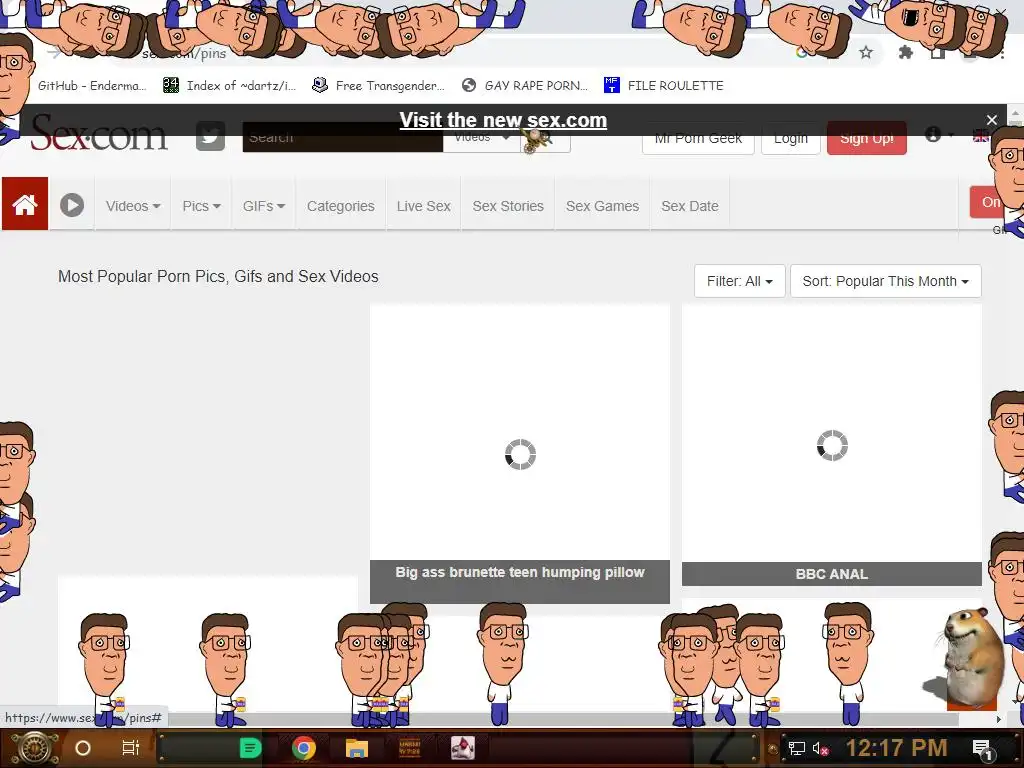1024x768 pixels.
Task: Close the 'Visit the new sex.com' banner
Action: click(991, 120)
